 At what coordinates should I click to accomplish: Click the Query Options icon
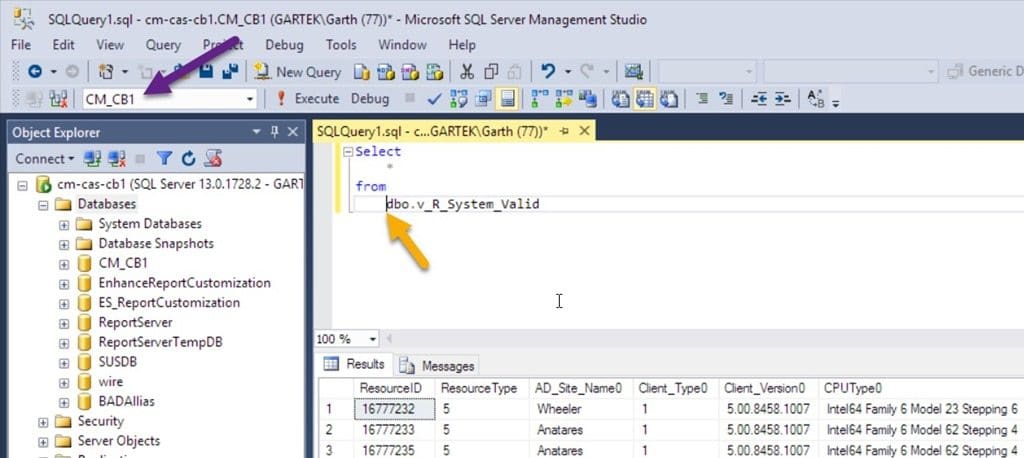(x=484, y=99)
